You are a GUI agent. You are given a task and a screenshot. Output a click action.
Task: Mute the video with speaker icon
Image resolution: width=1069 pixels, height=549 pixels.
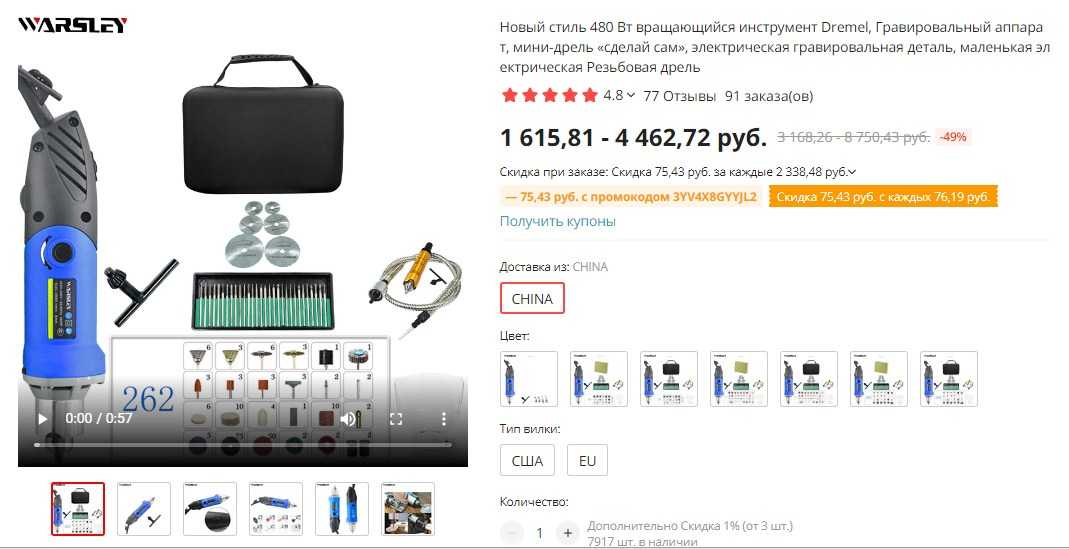(349, 418)
